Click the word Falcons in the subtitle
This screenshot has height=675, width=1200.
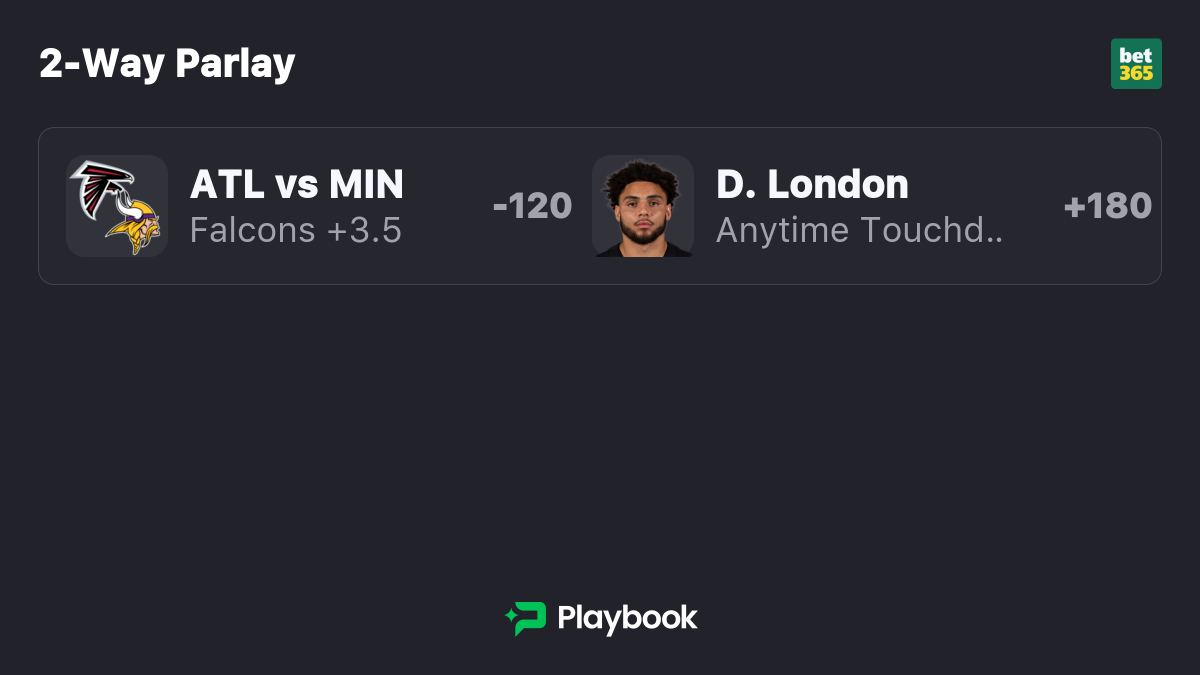pos(253,231)
